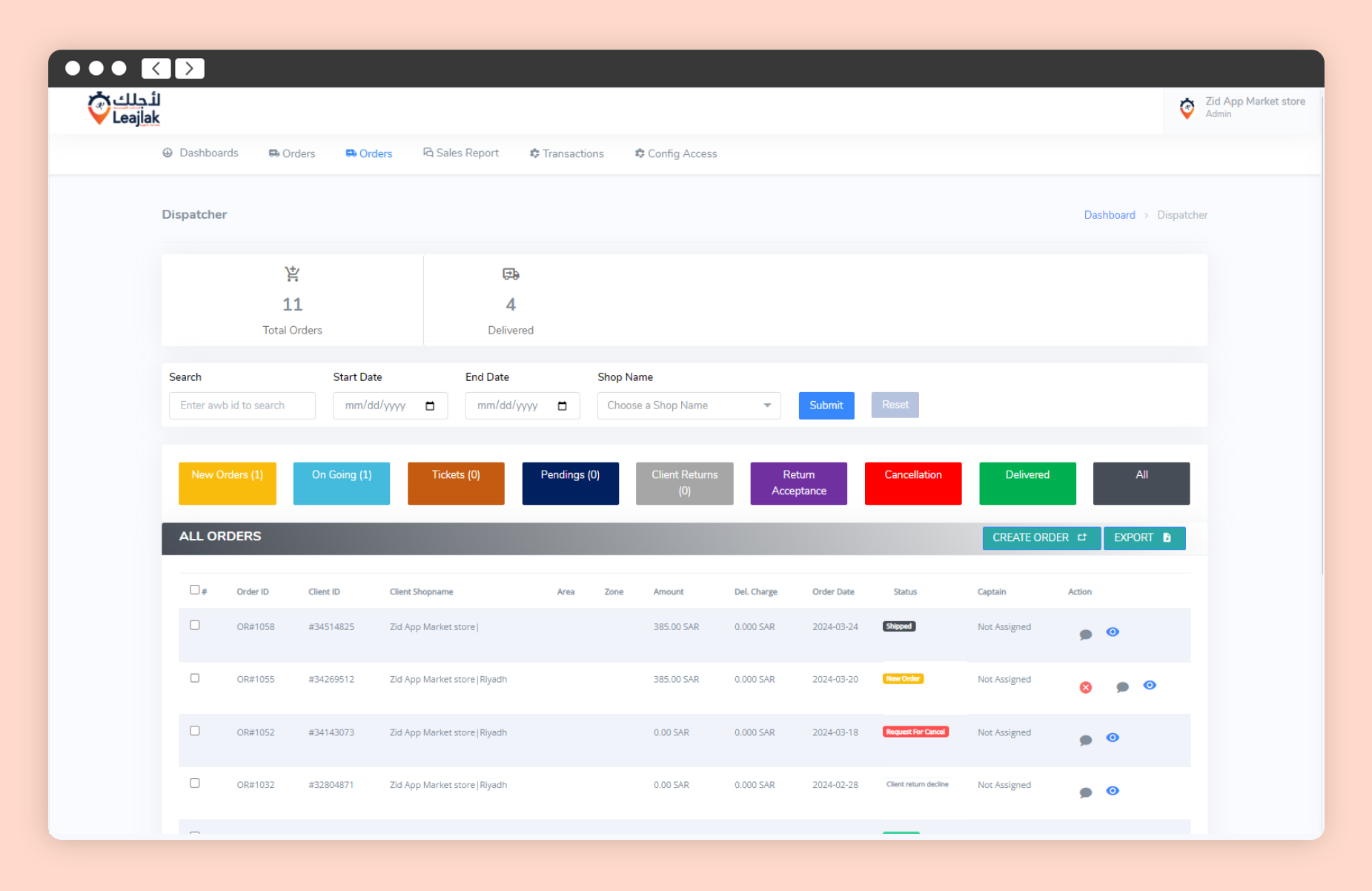Open the comment icon for order OR#1052
Image resolution: width=1372 pixels, height=891 pixels.
click(1085, 741)
